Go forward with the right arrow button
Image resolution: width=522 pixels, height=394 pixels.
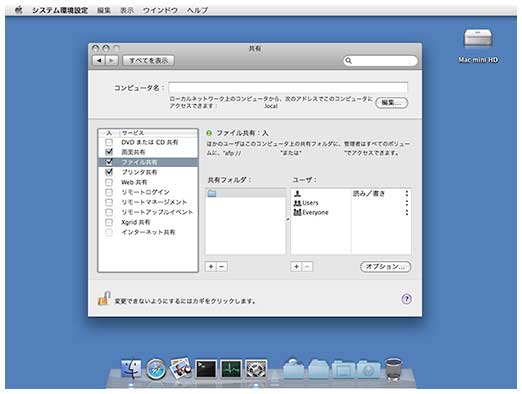112,60
